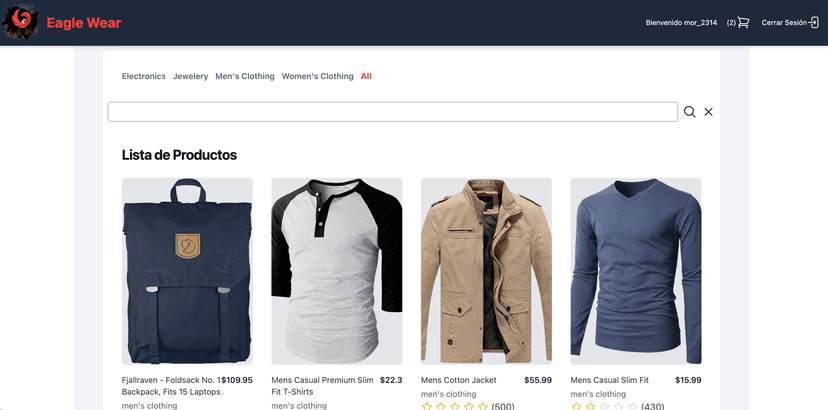Click Mens Casual Premium Slim Fit T-Shirts title
Image resolution: width=828 pixels, height=410 pixels.
(x=323, y=386)
